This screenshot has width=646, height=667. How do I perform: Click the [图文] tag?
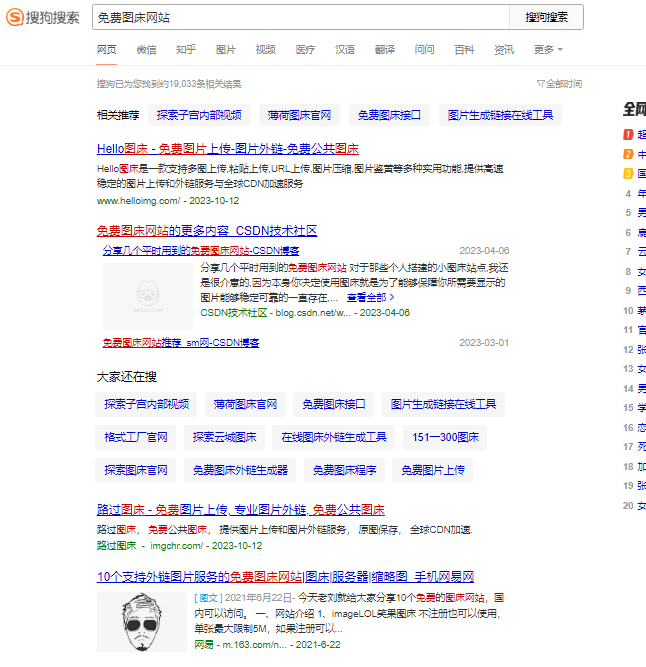pyautogui.click(x=208, y=598)
